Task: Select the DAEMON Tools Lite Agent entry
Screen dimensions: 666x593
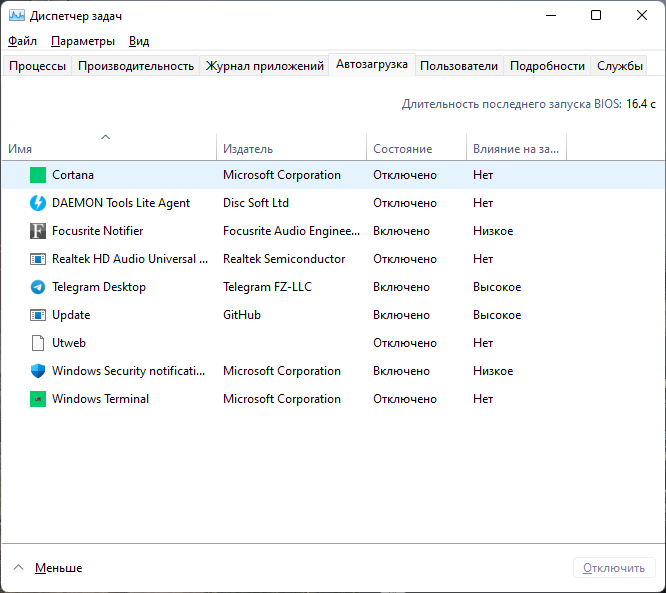Action: (x=121, y=203)
